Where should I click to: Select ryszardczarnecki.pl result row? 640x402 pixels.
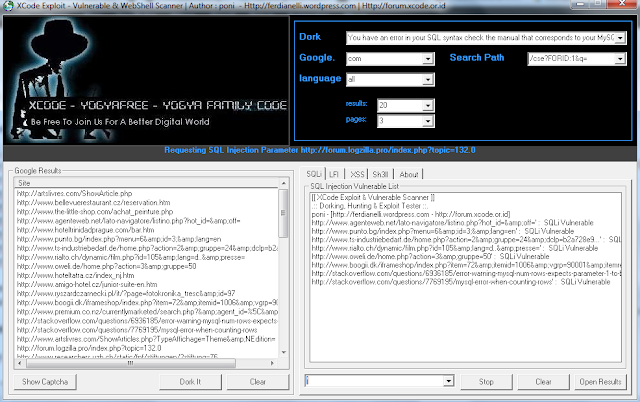click(126, 293)
